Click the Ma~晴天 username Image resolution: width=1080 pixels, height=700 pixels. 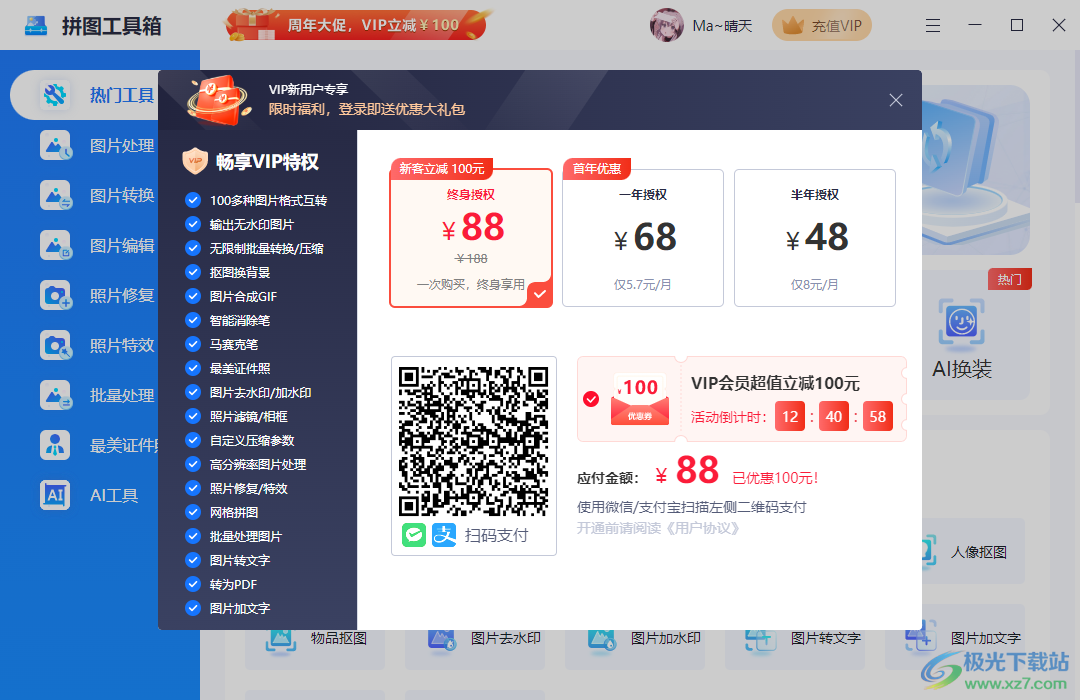tap(722, 25)
